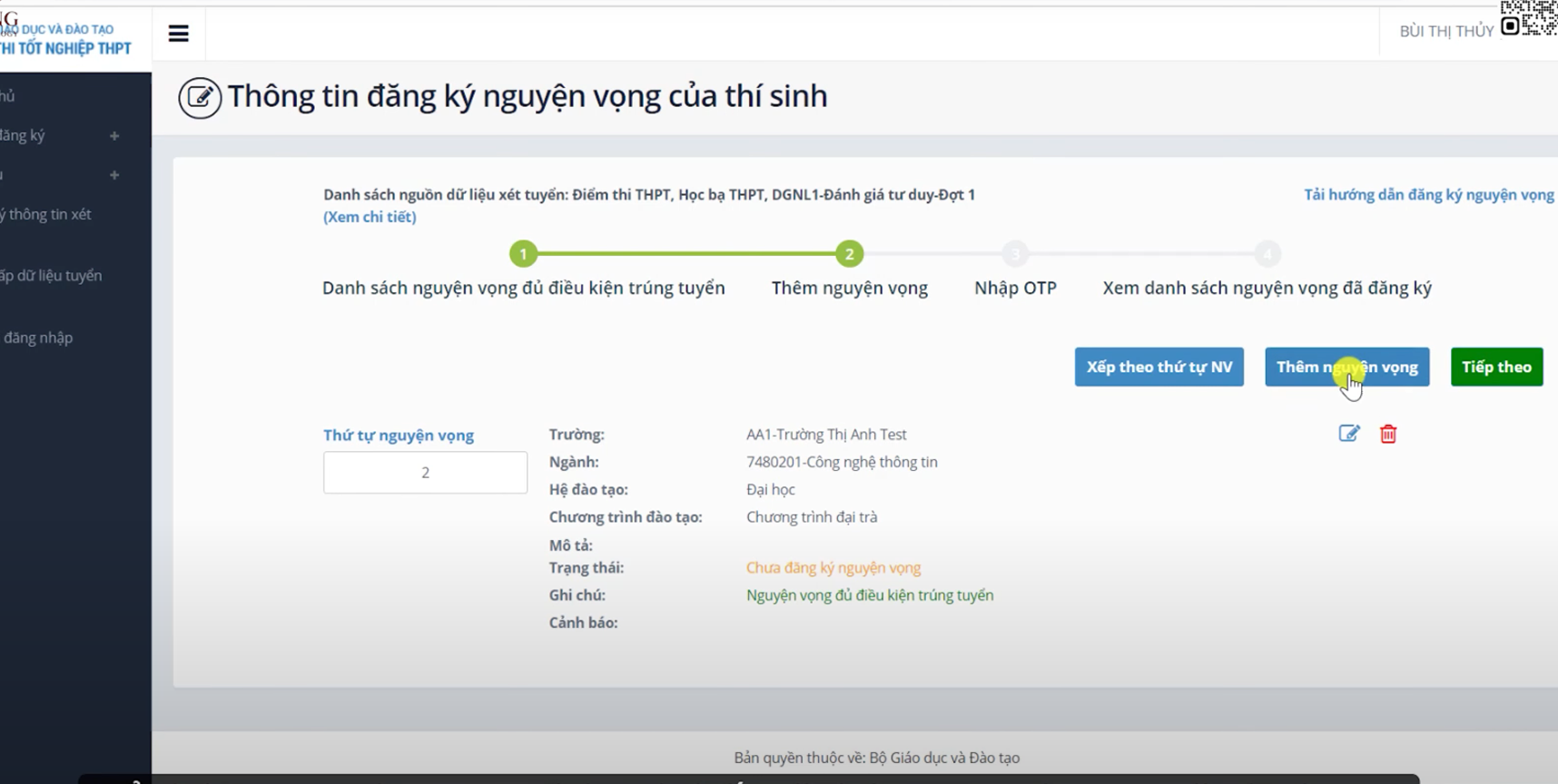
Task: Click the Nhập OTP step label
Action: click(1015, 288)
